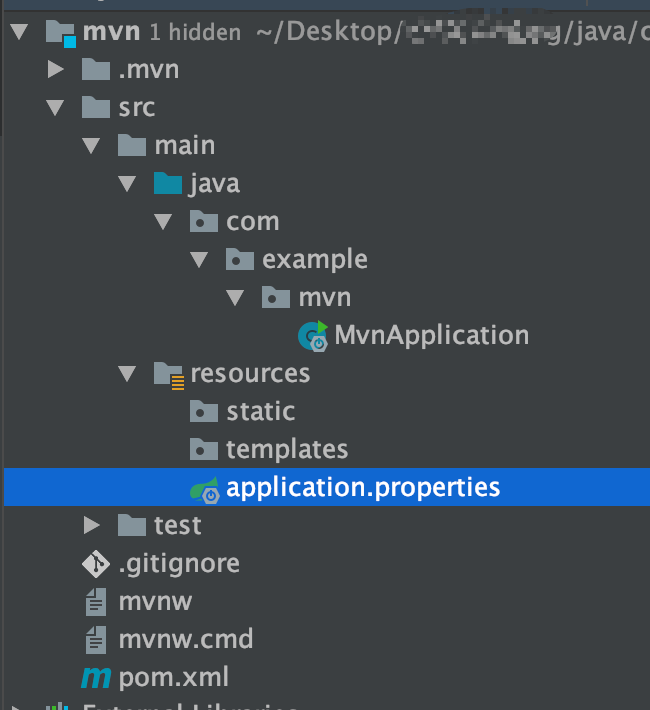Select the .gitignore file name
Image resolution: width=650 pixels, height=710 pixels.
coord(179,564)
